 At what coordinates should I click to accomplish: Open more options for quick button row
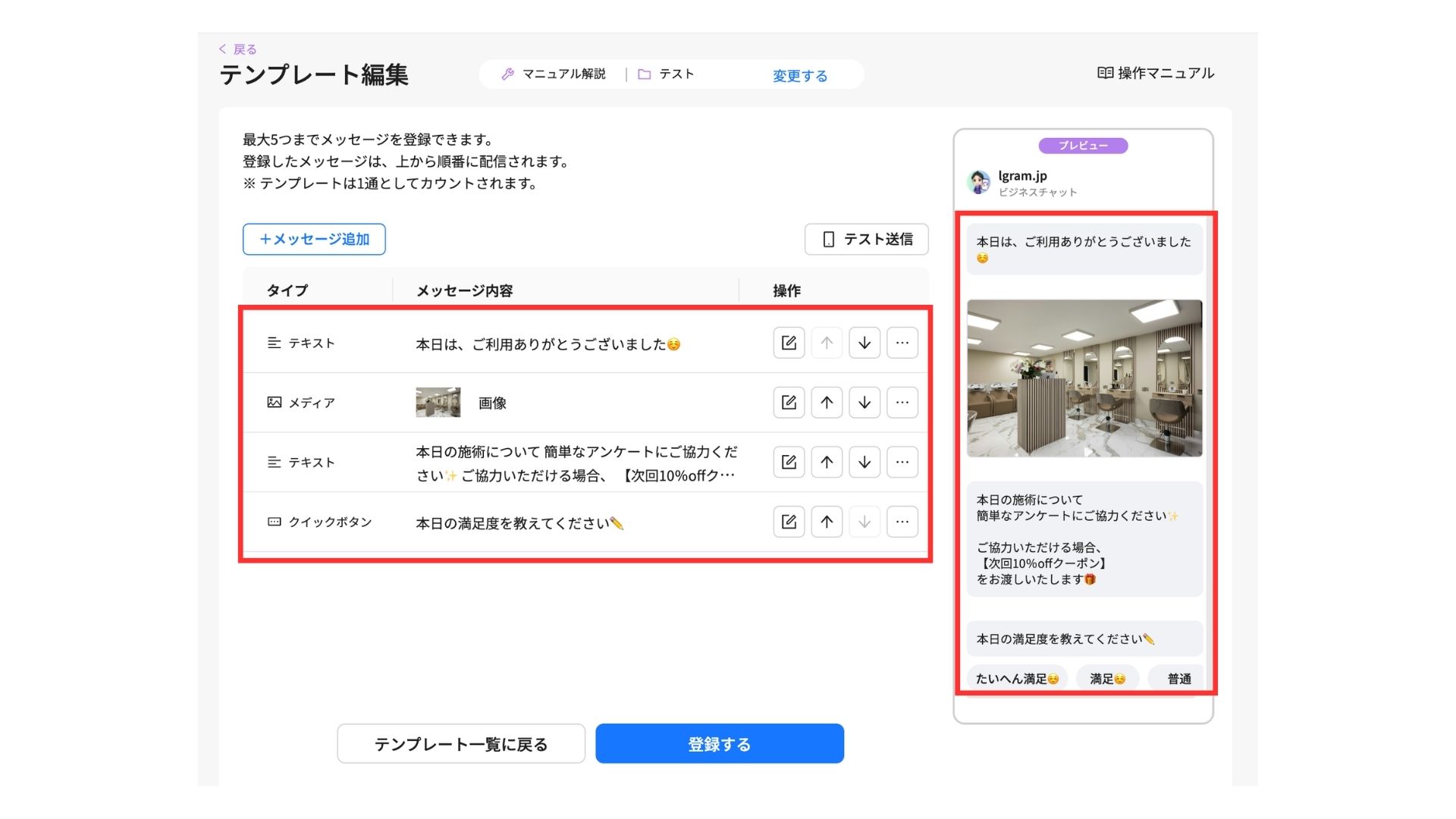tap(902, 522)
